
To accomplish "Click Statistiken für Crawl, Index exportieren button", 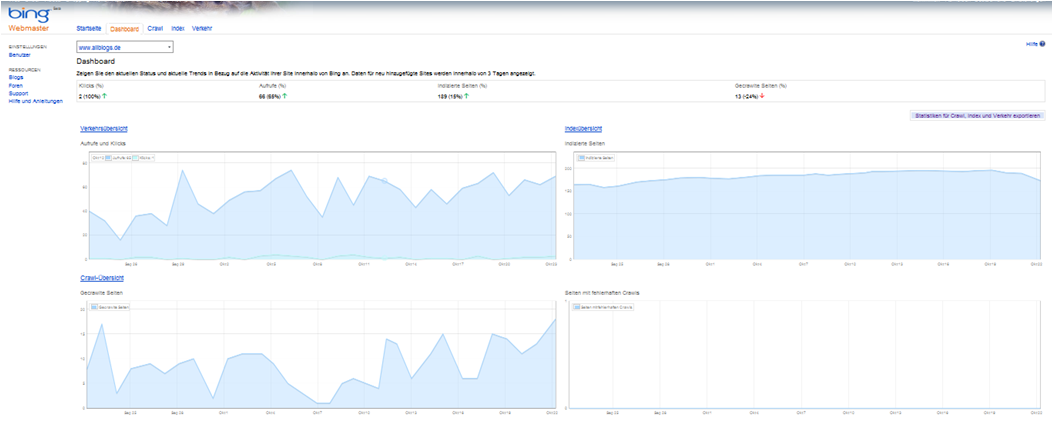I will (x=976, y=115).
